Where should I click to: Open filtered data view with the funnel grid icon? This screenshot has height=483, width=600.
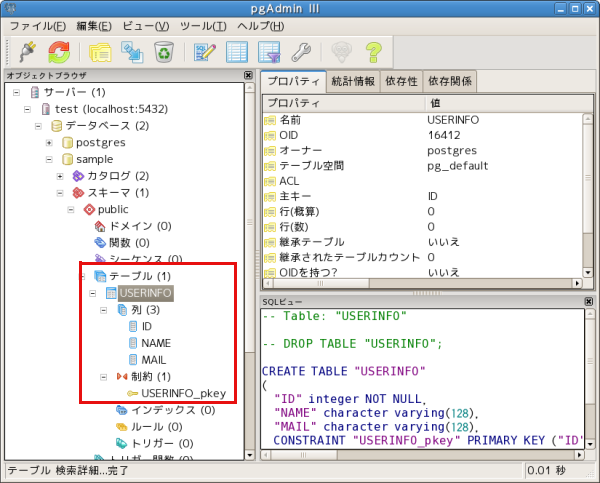(269, 52)
